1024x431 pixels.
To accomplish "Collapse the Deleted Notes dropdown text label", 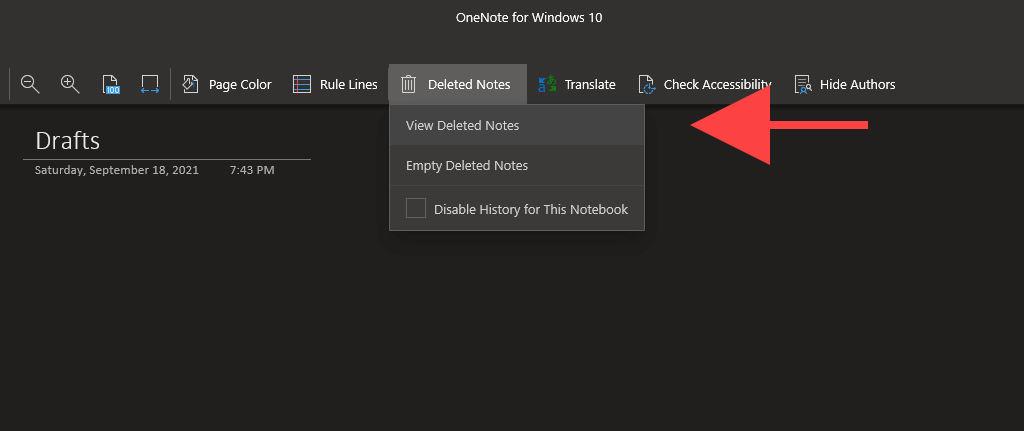I will (469, 85).
